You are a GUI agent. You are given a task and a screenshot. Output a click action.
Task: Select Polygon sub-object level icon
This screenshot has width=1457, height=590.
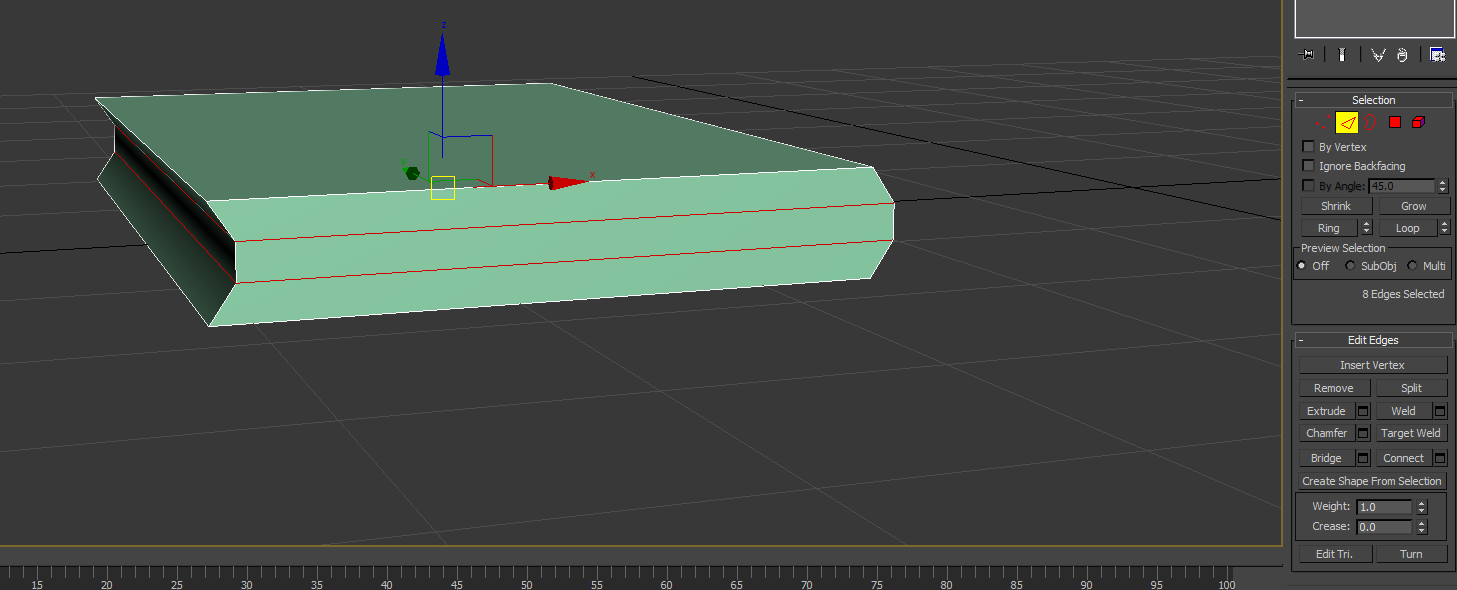(x=1395, y=122)
